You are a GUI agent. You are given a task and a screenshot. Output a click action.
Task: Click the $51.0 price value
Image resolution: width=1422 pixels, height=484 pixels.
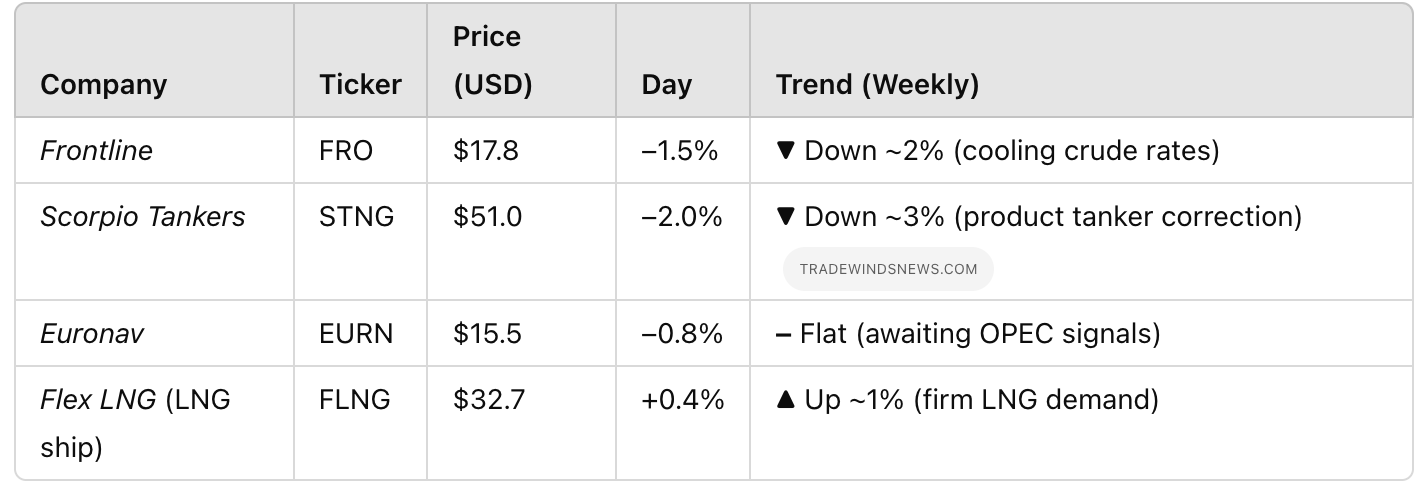point(487,217)
